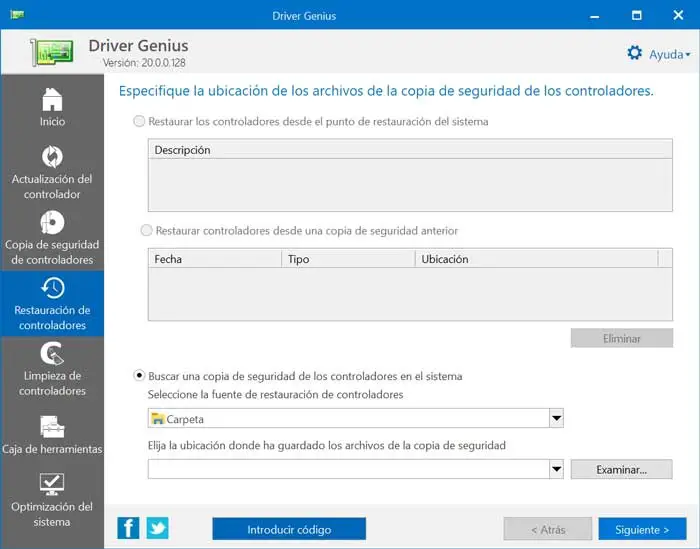Click the Siguiente > button
700x549 pixels.
pos(642,529)
